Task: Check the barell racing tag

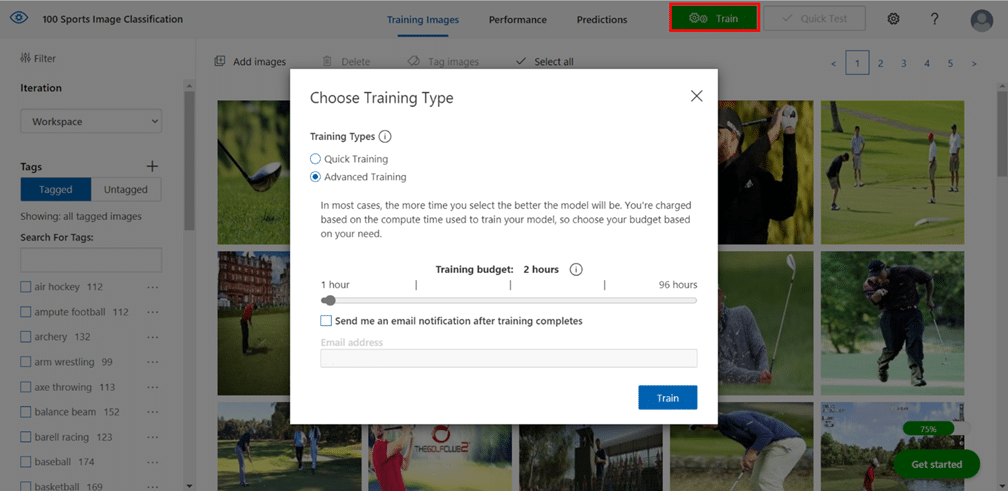Action: tap(26, 437)
